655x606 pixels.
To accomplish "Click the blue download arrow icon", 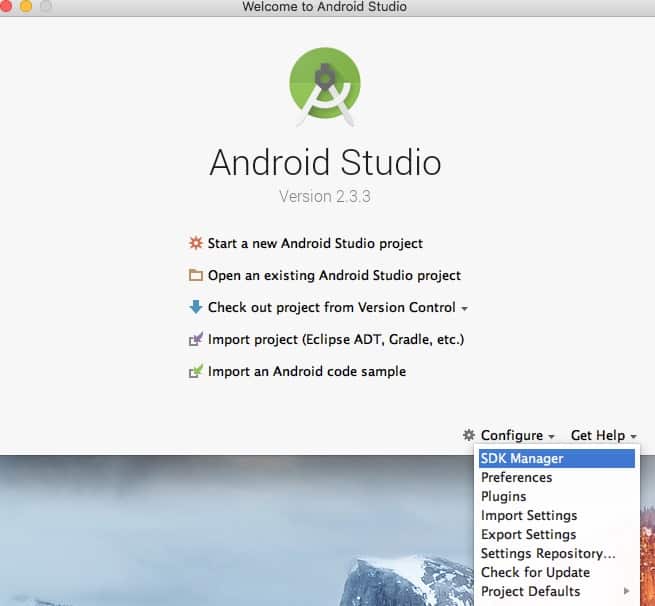I will coord(195,307).
